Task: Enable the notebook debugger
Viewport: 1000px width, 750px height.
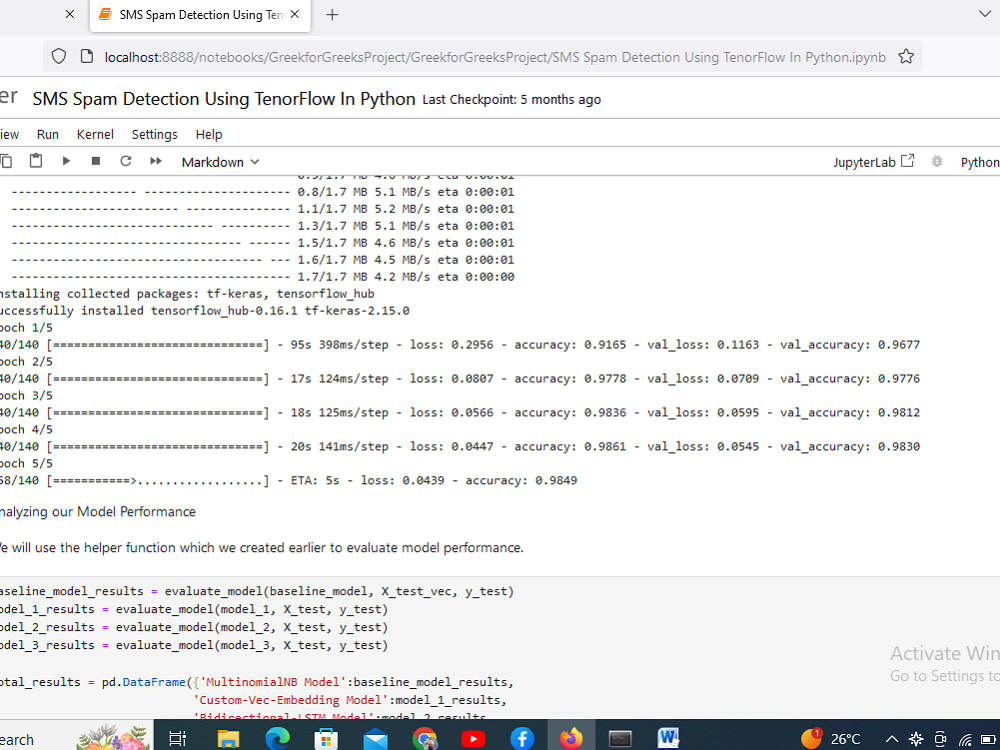Action: pyautogui.click(x=937, y=161)
